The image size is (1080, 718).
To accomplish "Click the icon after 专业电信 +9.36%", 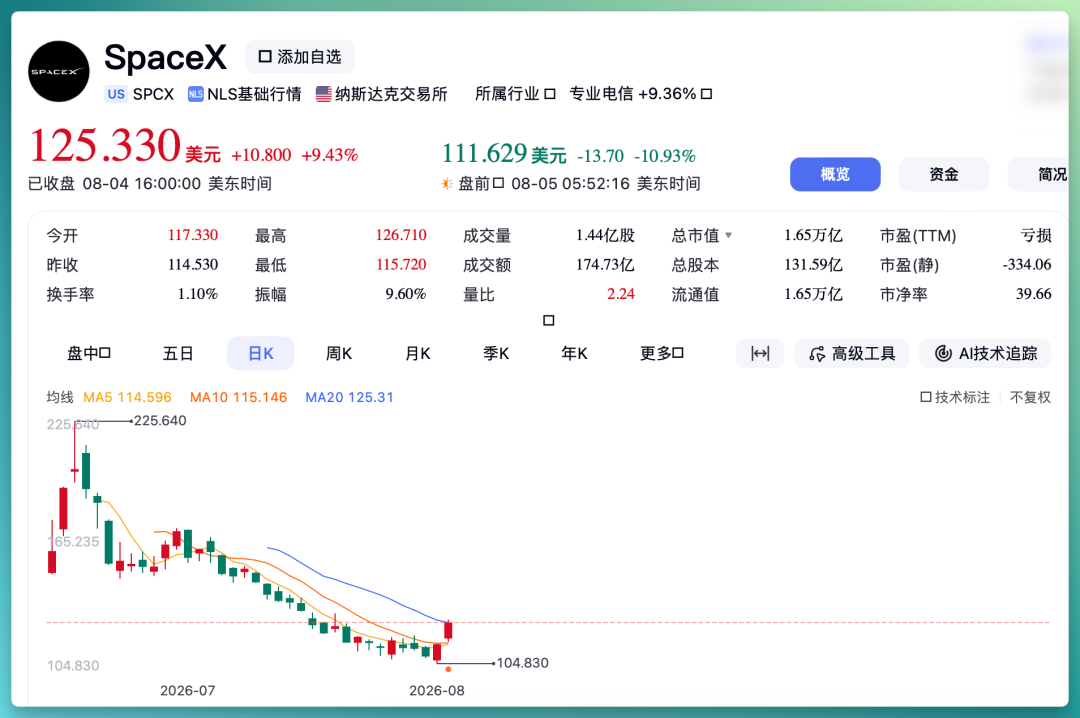I will click(x=707, y=94).
